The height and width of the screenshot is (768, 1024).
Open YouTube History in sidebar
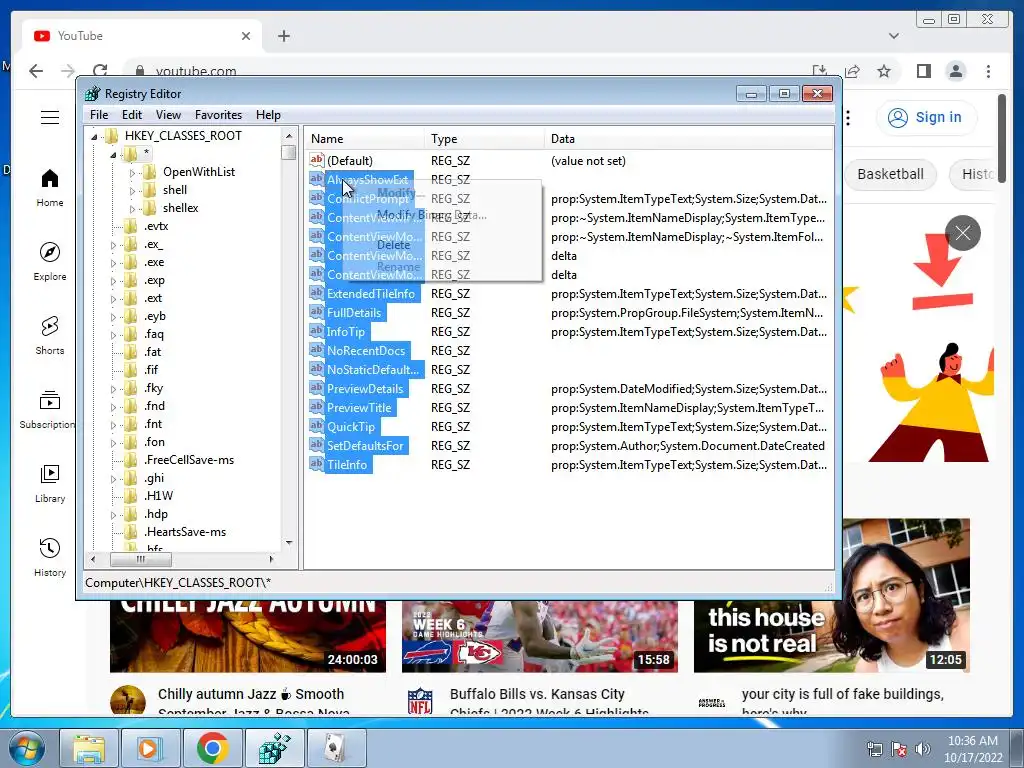tap(50, 557)
